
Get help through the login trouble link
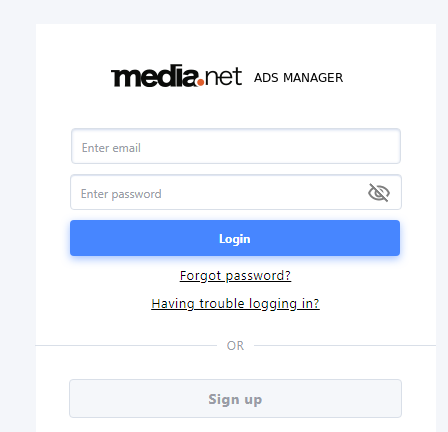(x=235, y=304)
